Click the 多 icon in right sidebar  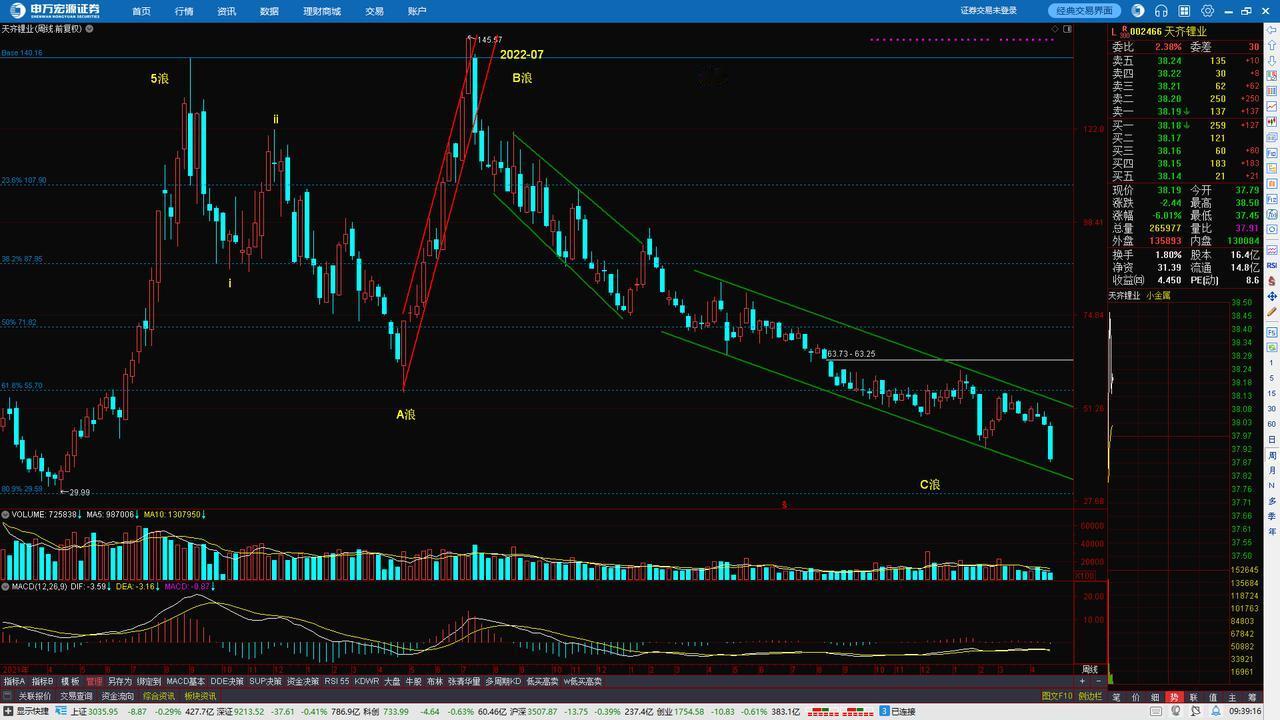[x=1272, y=501]
